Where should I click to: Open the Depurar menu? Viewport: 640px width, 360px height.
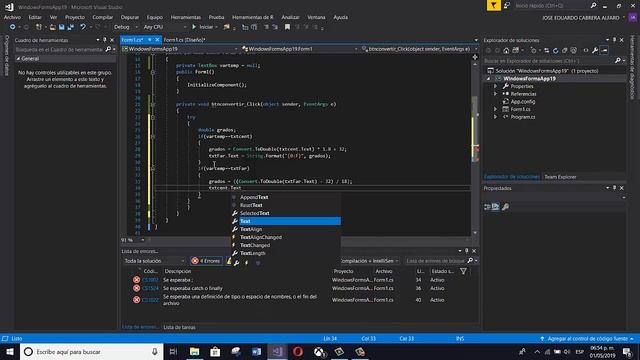click(x=130, y=17)
